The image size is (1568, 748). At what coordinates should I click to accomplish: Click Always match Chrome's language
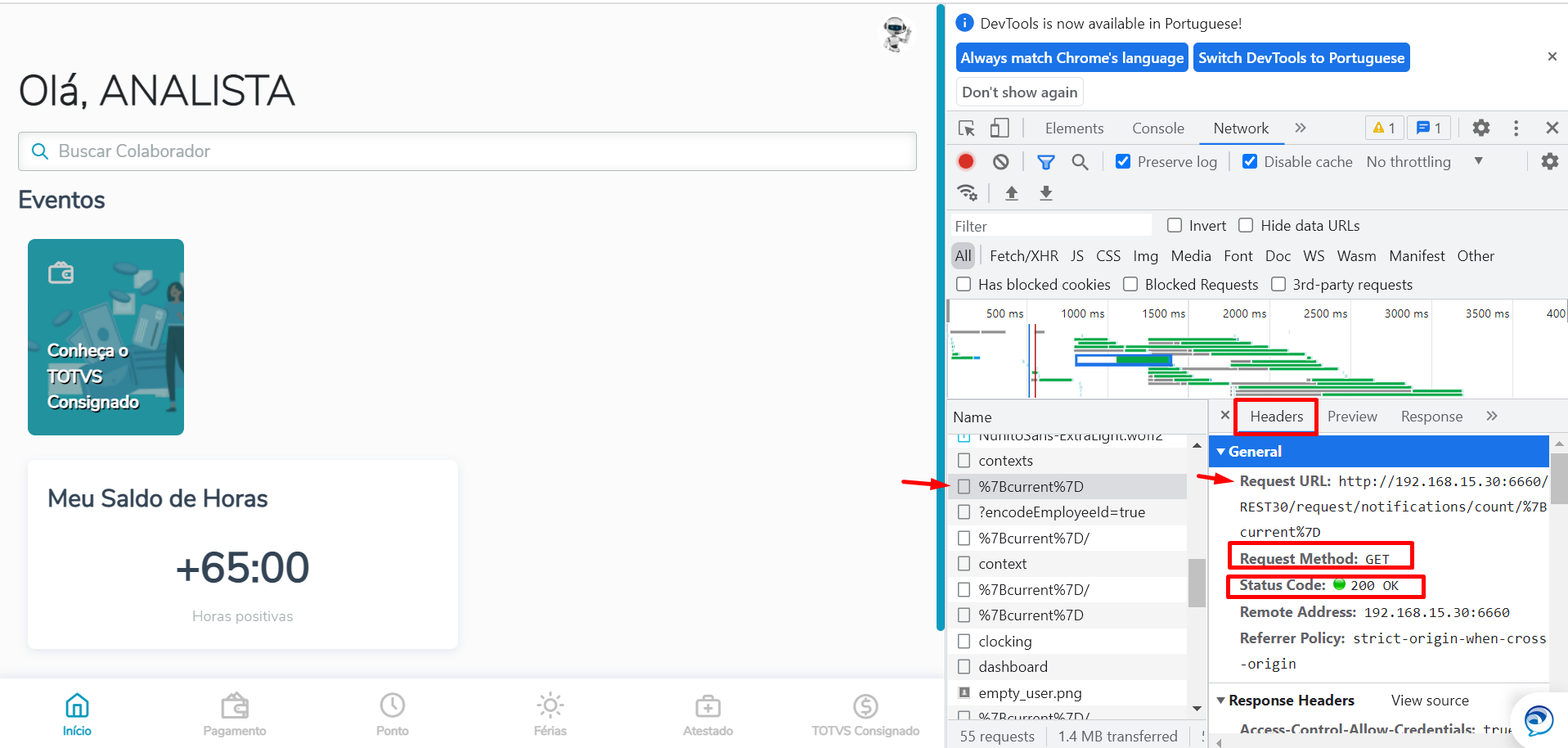1072,57
